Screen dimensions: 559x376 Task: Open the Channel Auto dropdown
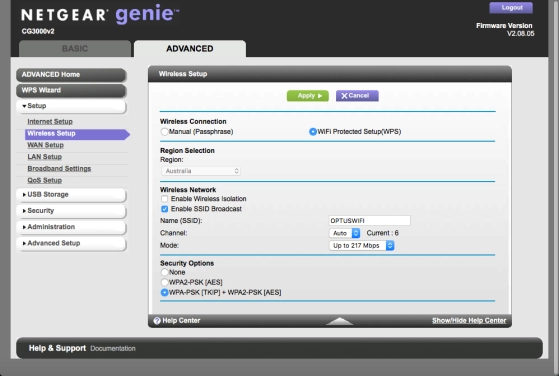click(344, 233)
